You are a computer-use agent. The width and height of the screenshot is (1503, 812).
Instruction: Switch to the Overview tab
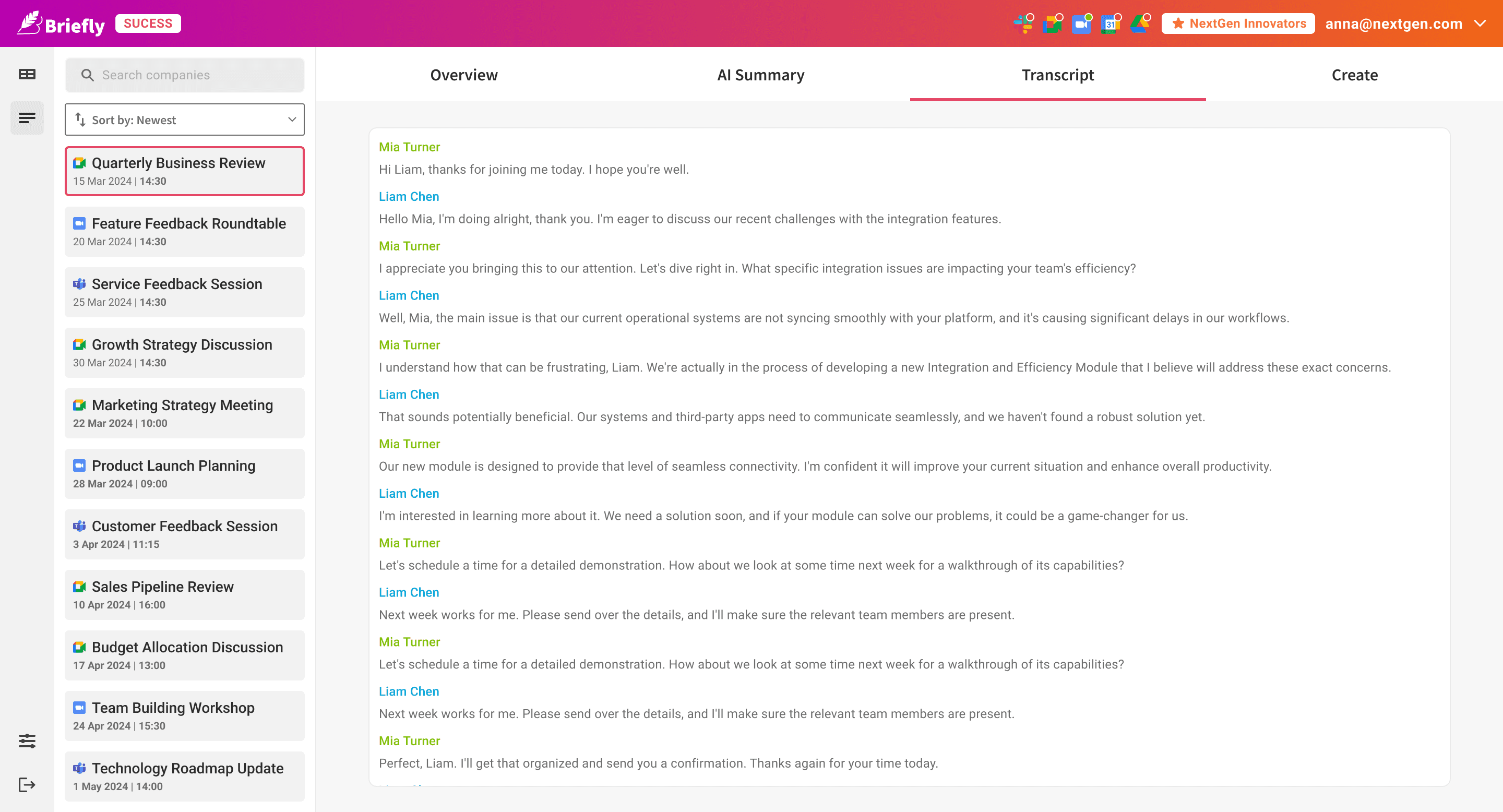[464, 75]
